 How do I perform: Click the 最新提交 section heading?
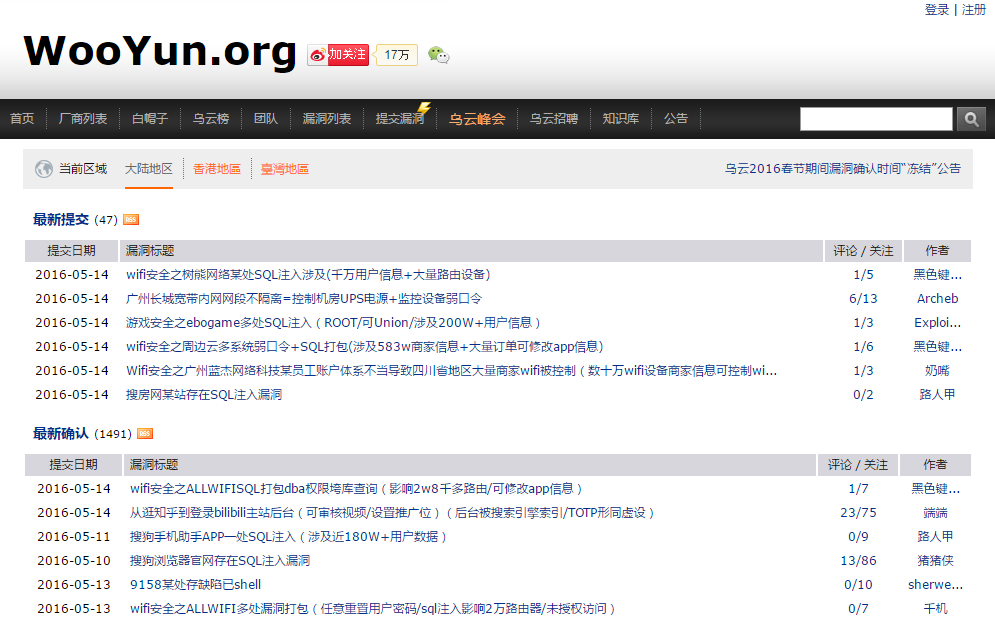click(61, 220)
